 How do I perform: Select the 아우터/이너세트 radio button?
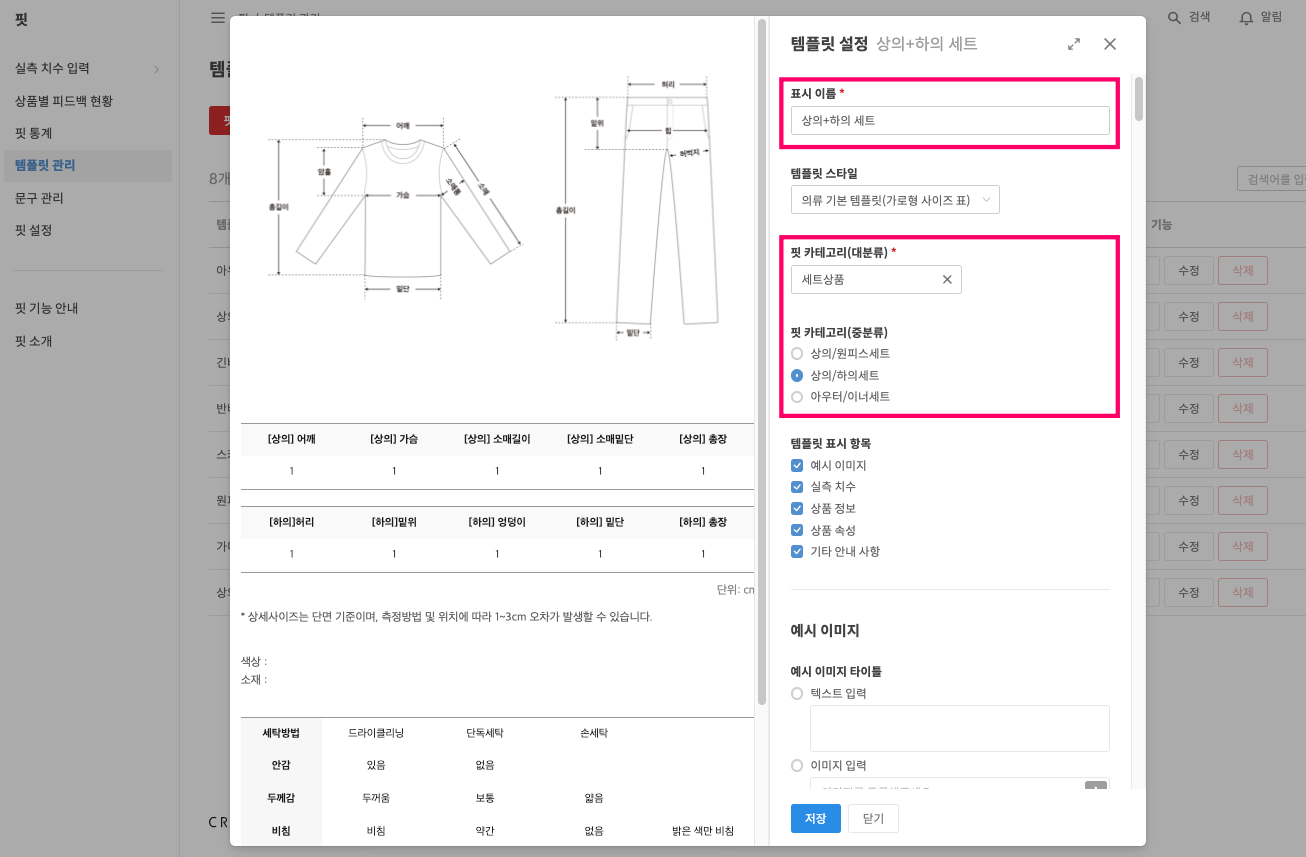[x=797, y=396]
